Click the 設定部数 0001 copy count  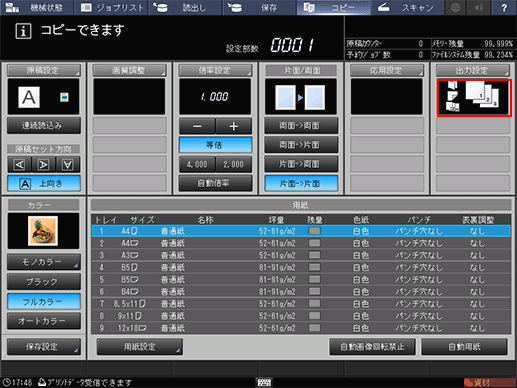coord(292,45)
